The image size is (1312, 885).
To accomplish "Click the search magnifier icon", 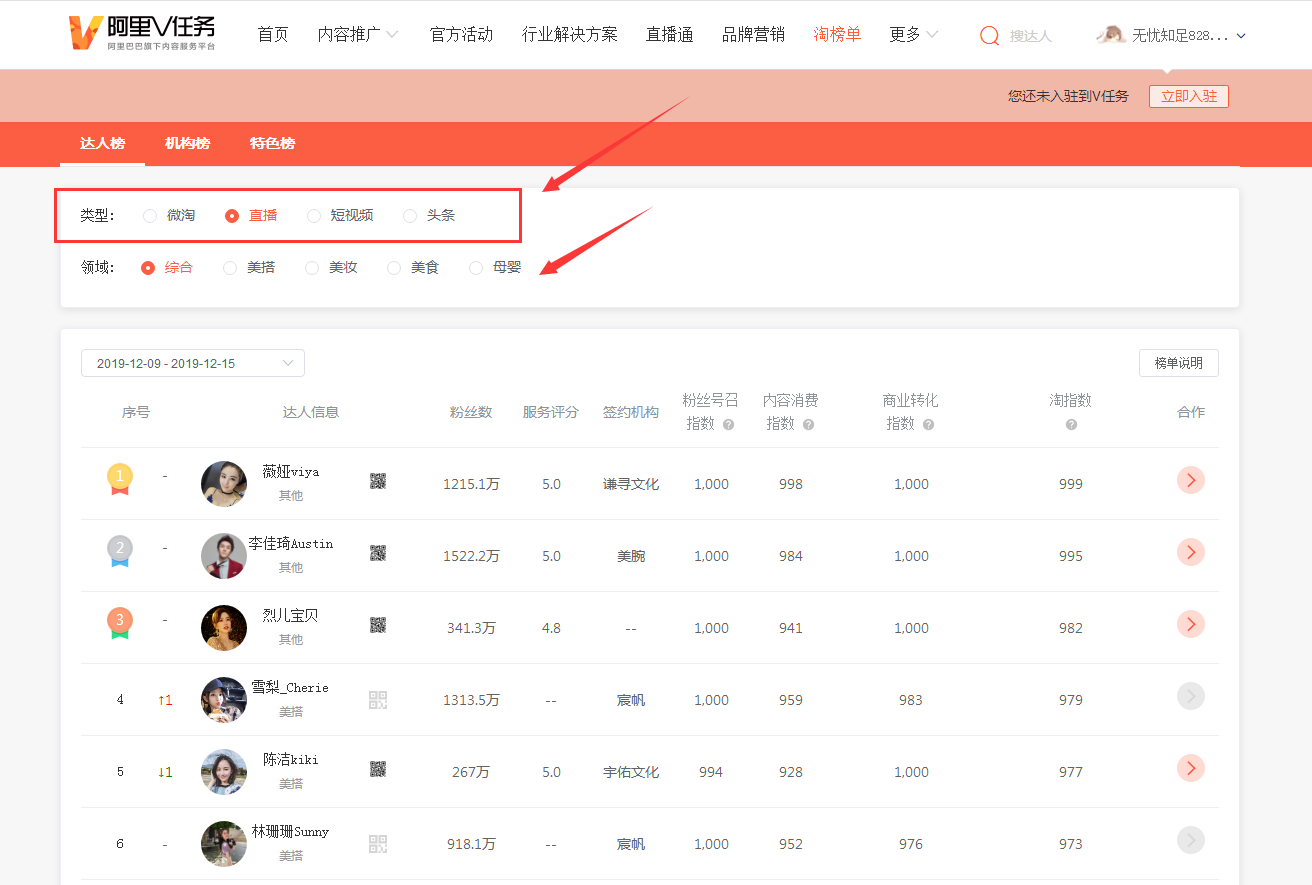I will pos(989,35).
